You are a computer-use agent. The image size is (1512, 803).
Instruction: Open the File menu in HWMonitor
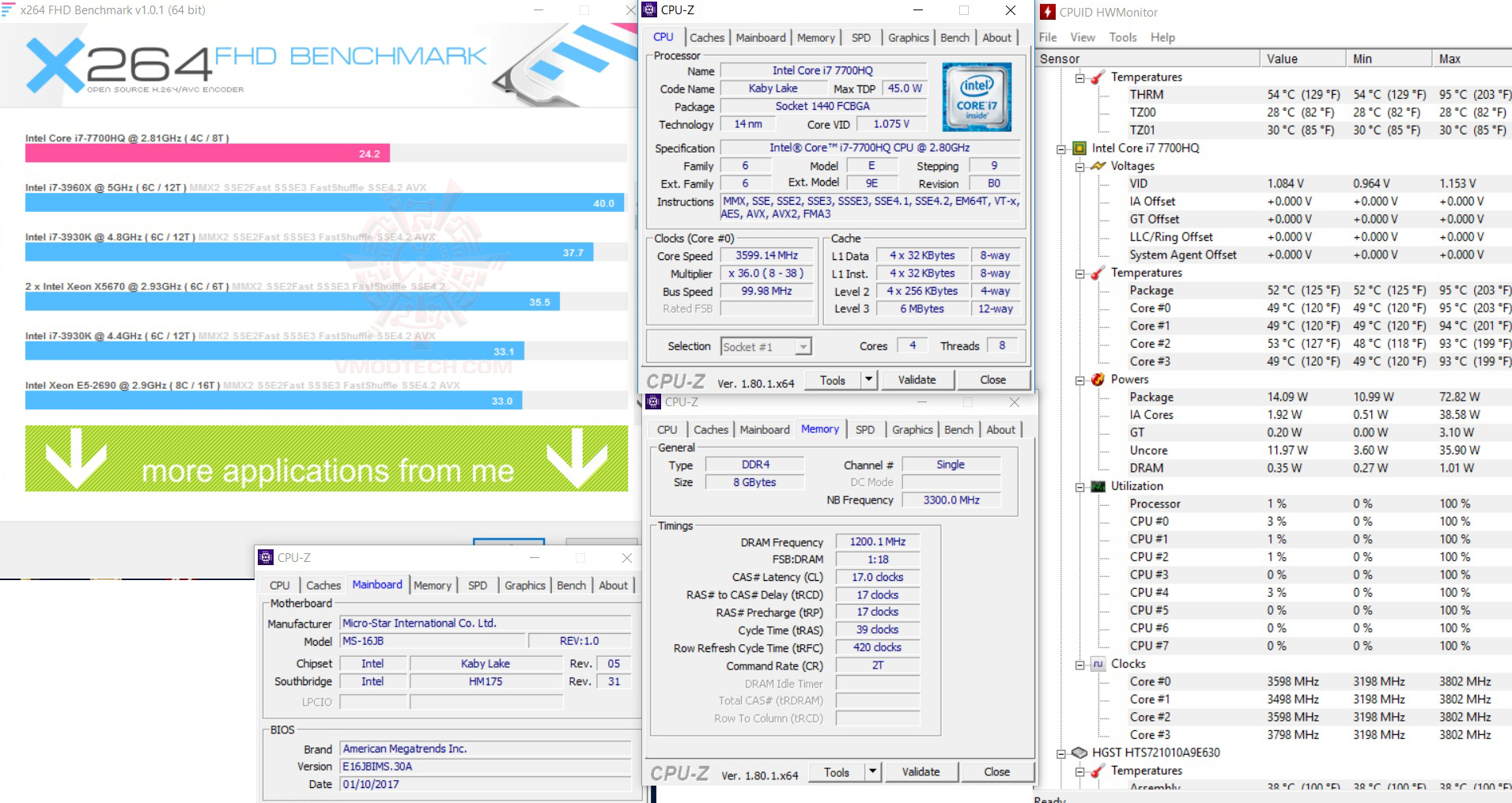[x=1048, y=37]
